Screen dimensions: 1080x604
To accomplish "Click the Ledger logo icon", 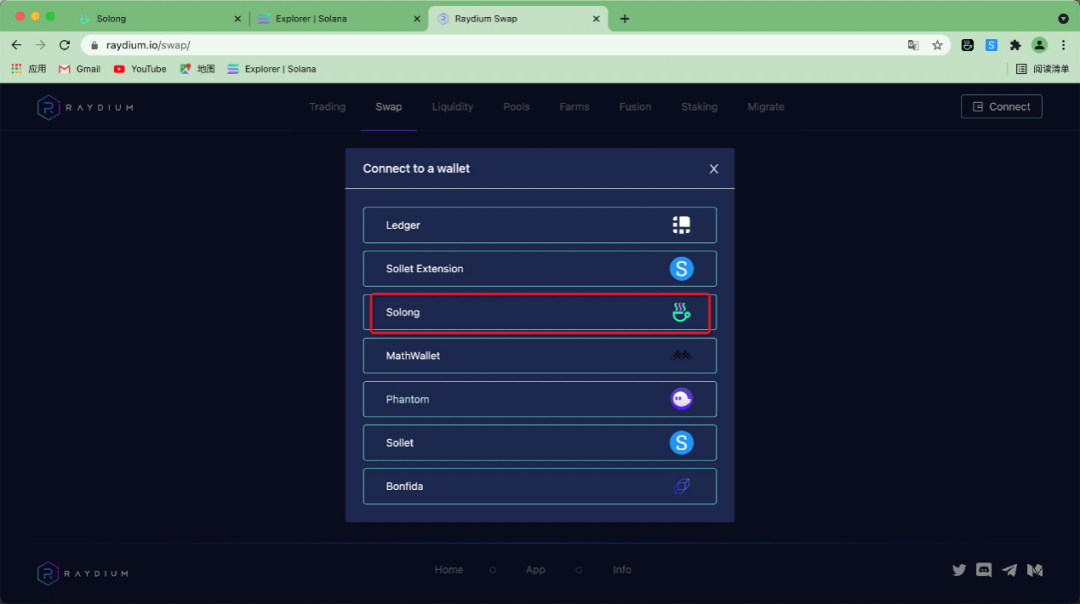I will point(681,225).
